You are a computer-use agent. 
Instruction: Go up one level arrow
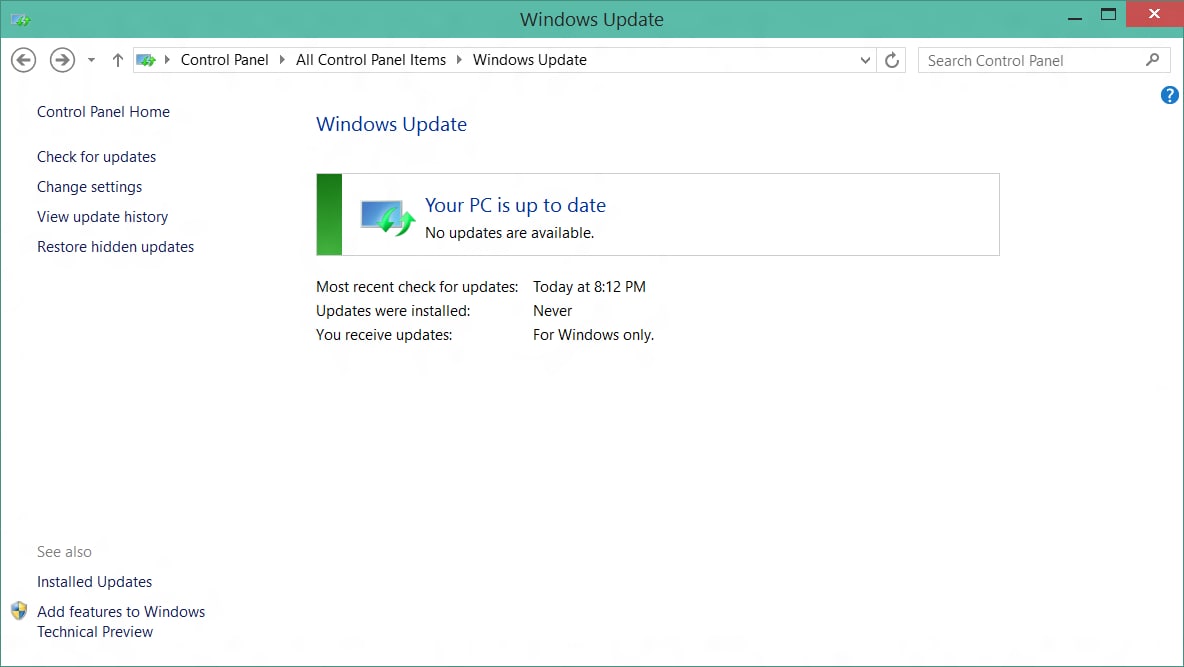point(117,60)
